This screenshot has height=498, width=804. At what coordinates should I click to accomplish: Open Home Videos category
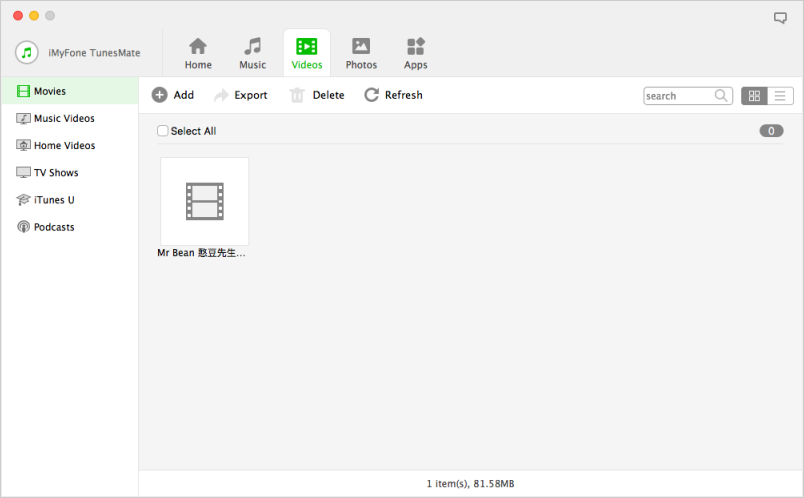point(69,145)
